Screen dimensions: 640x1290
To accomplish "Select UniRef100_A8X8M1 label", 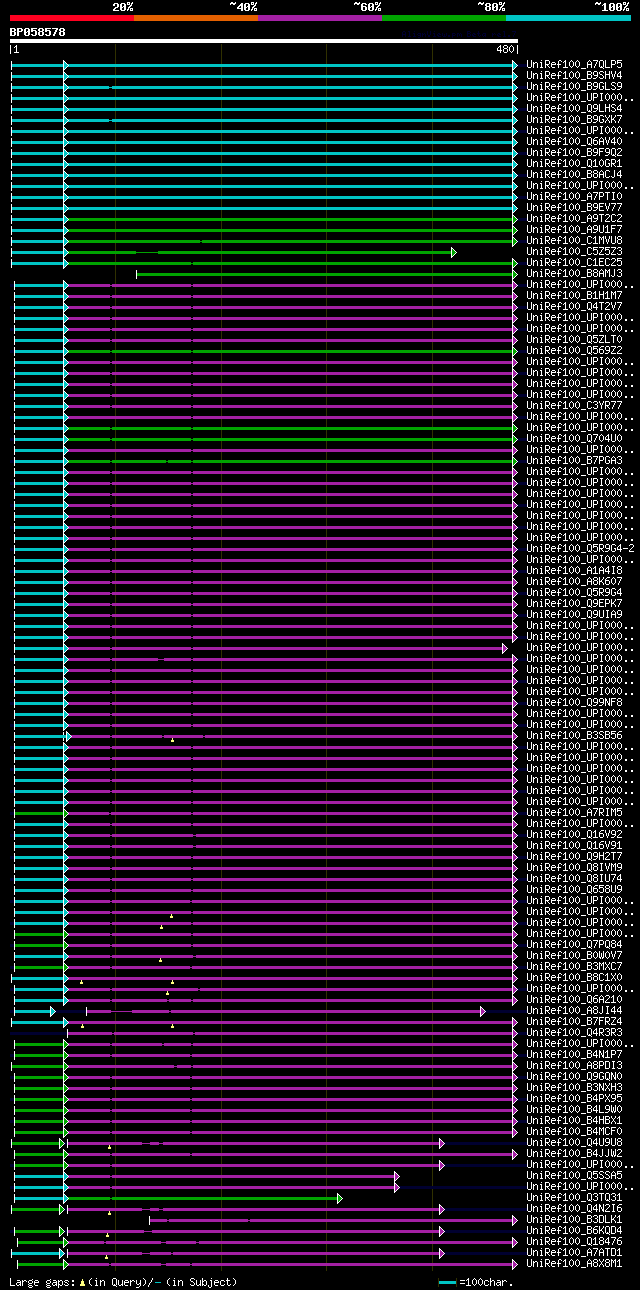I will (x=574, y=1263).
